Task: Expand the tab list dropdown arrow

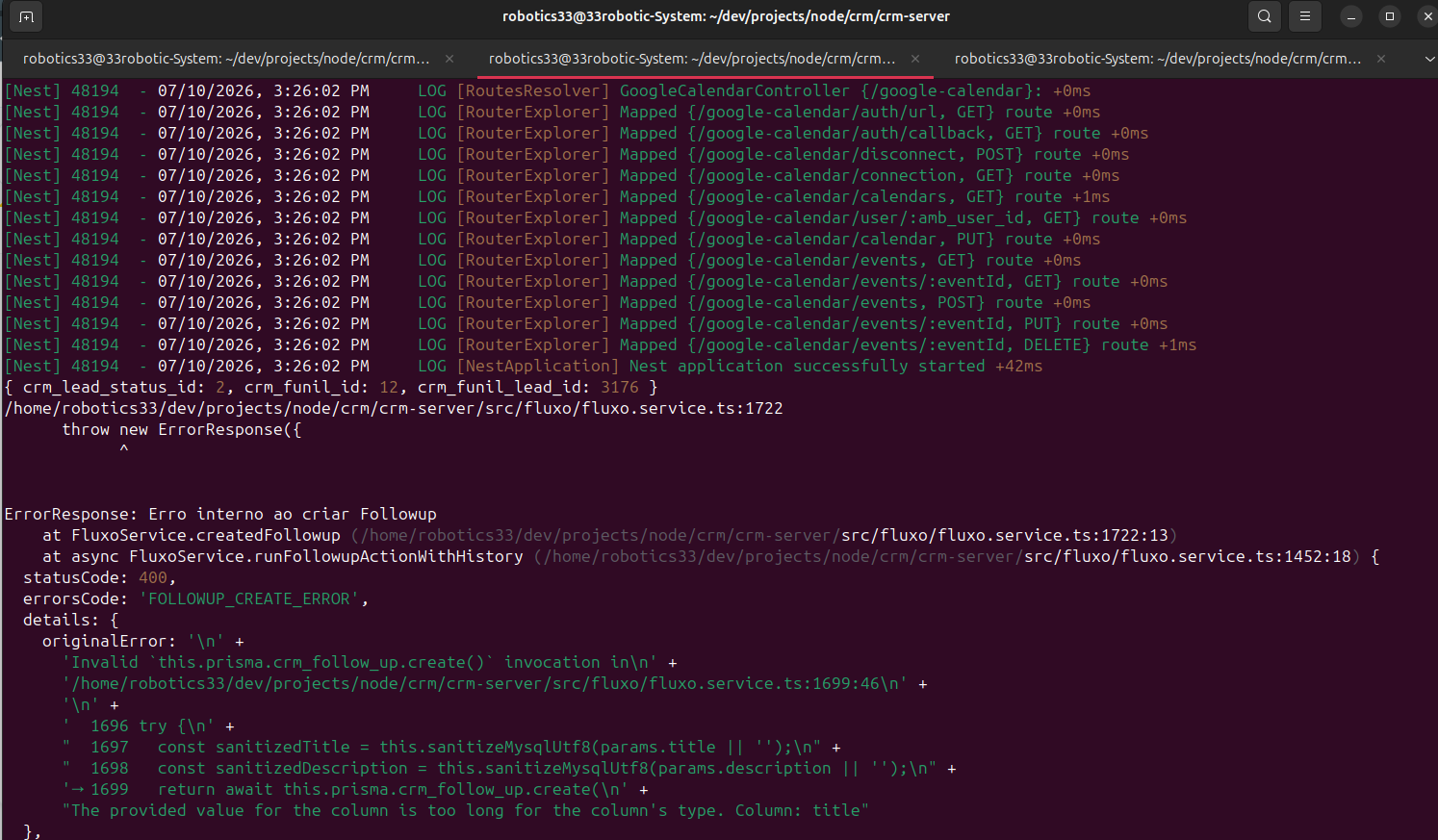Action: tap(1429, 59)
